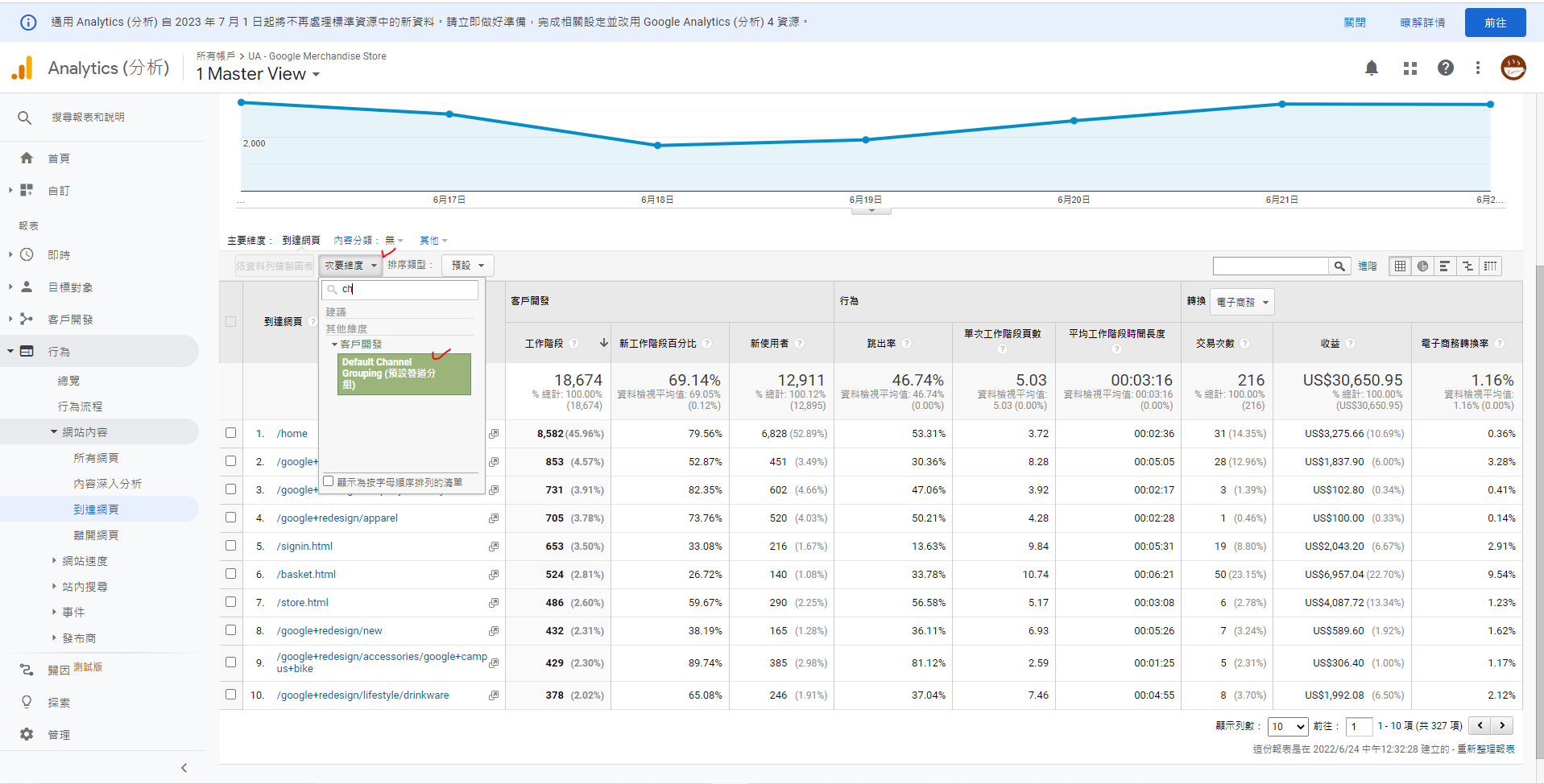The height and width of the screenshot is (784, 1544).
Task: Click the table search magnifier button
Action: point(1339,266)
